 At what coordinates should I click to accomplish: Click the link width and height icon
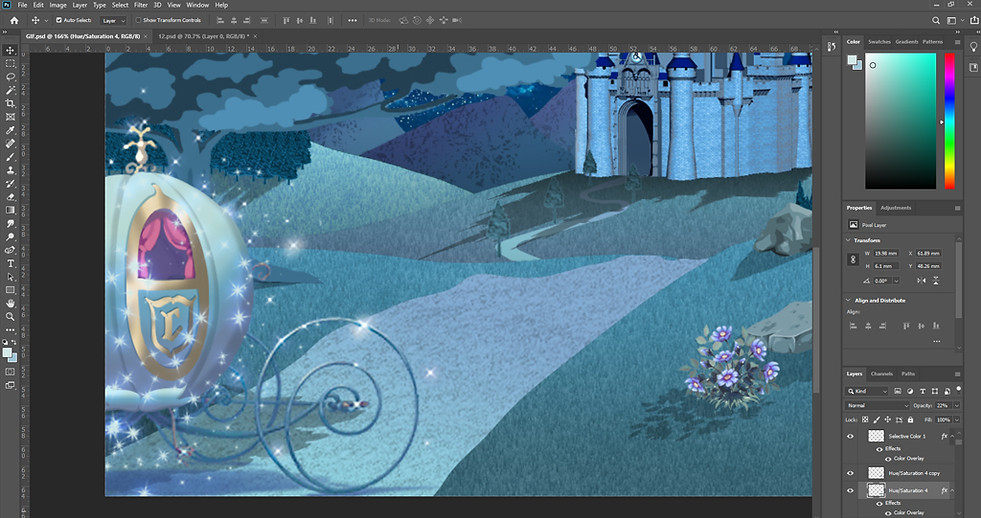tap(853, 259)
